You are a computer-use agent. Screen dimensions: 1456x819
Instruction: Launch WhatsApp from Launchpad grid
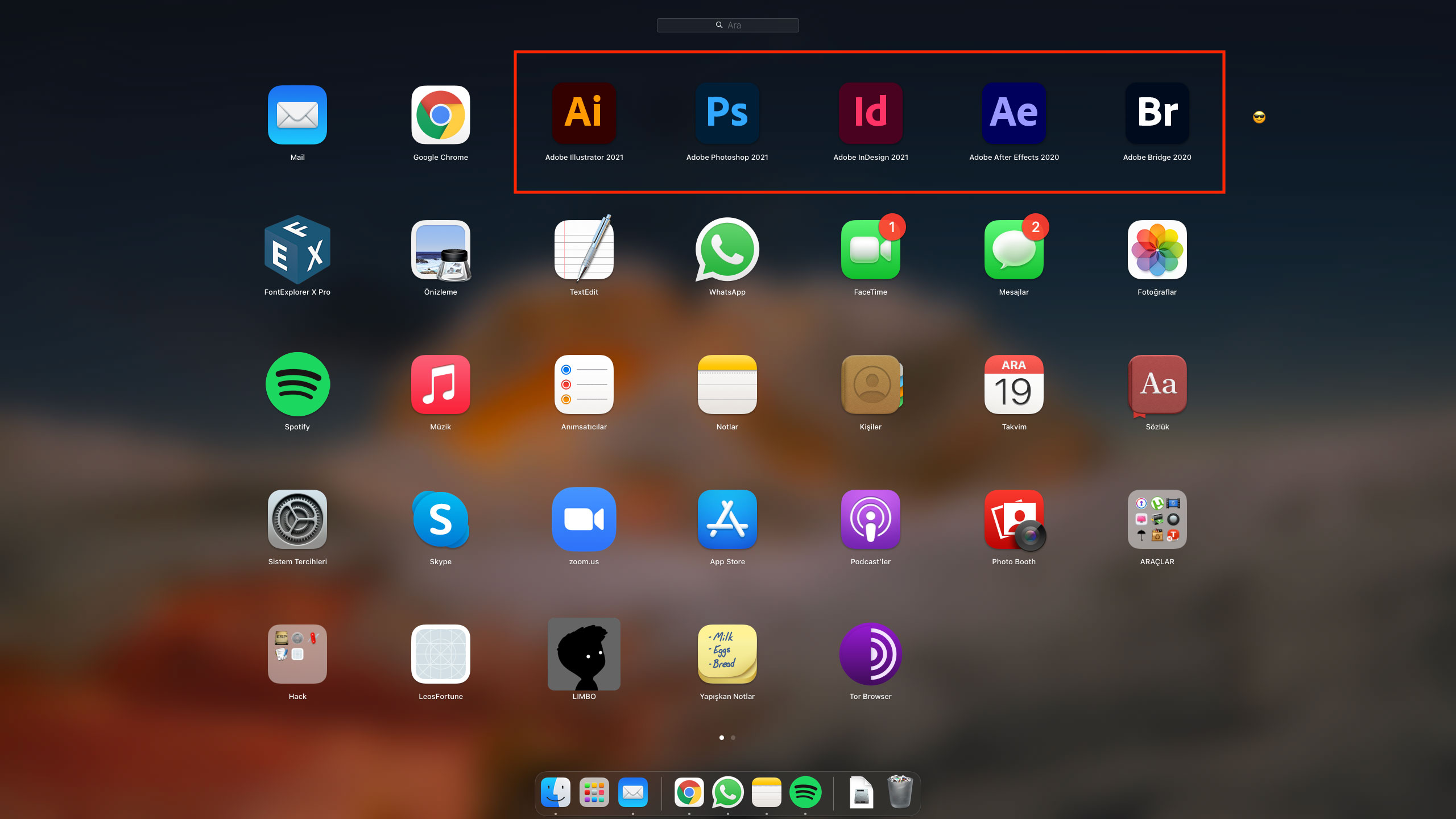(727, 249)
